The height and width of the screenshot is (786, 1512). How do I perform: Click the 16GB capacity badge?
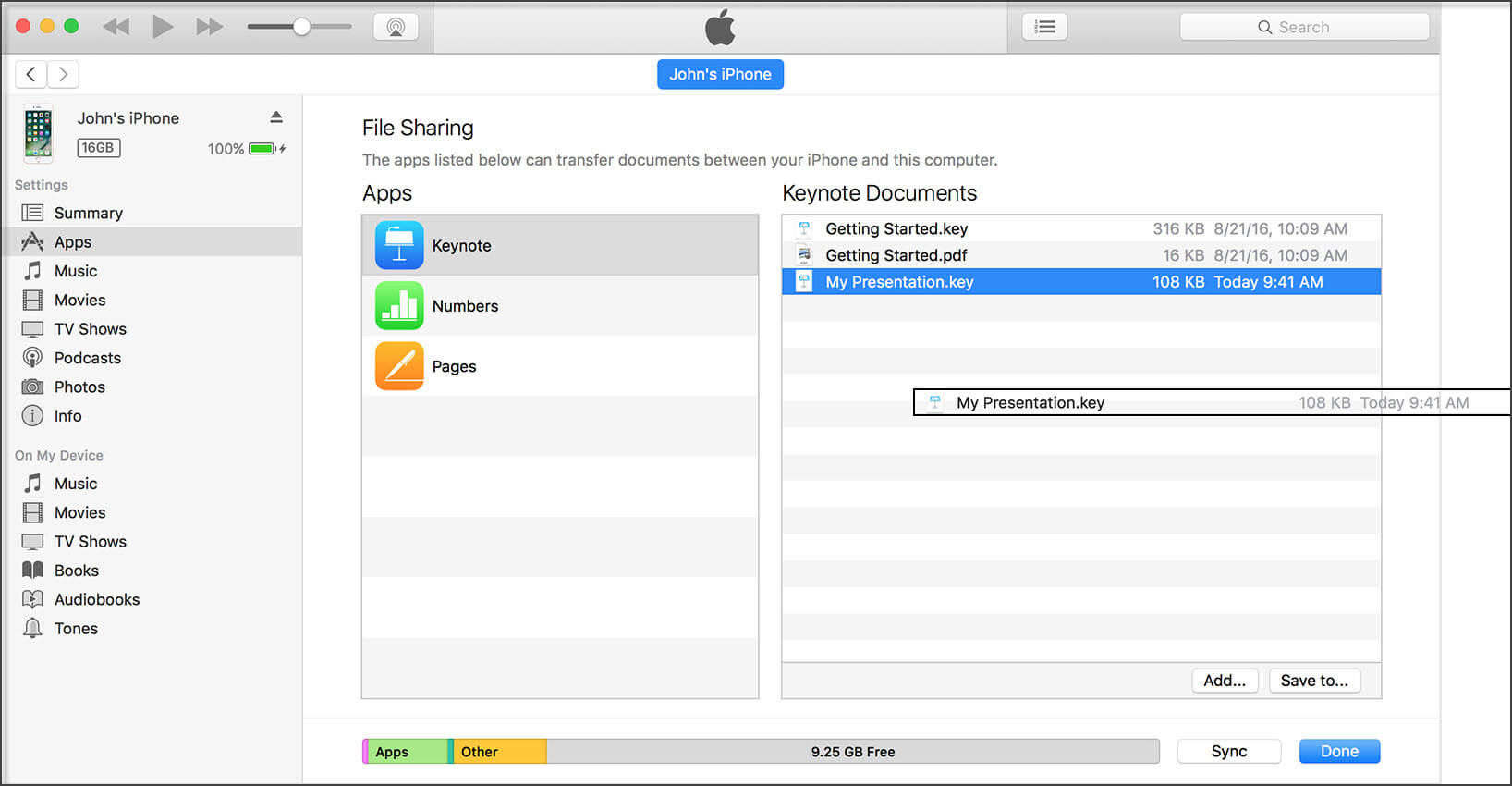98,147
